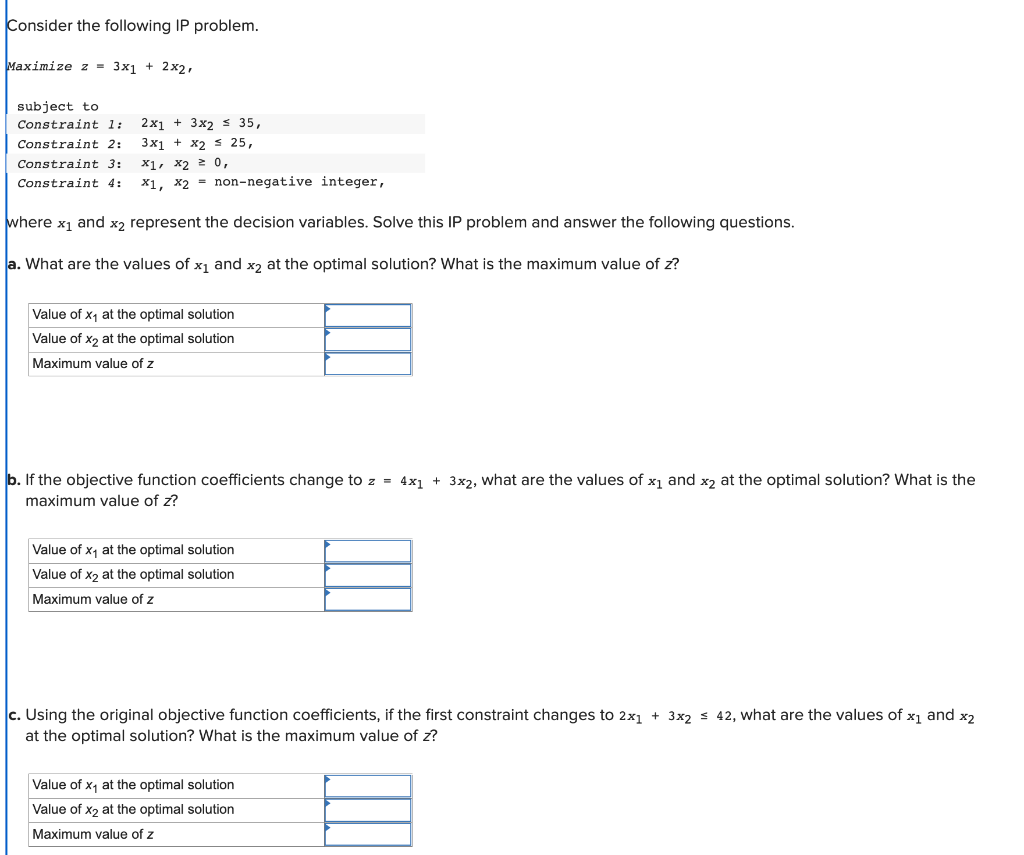Select the highlighted Constraint 3 row

(215, 163)
